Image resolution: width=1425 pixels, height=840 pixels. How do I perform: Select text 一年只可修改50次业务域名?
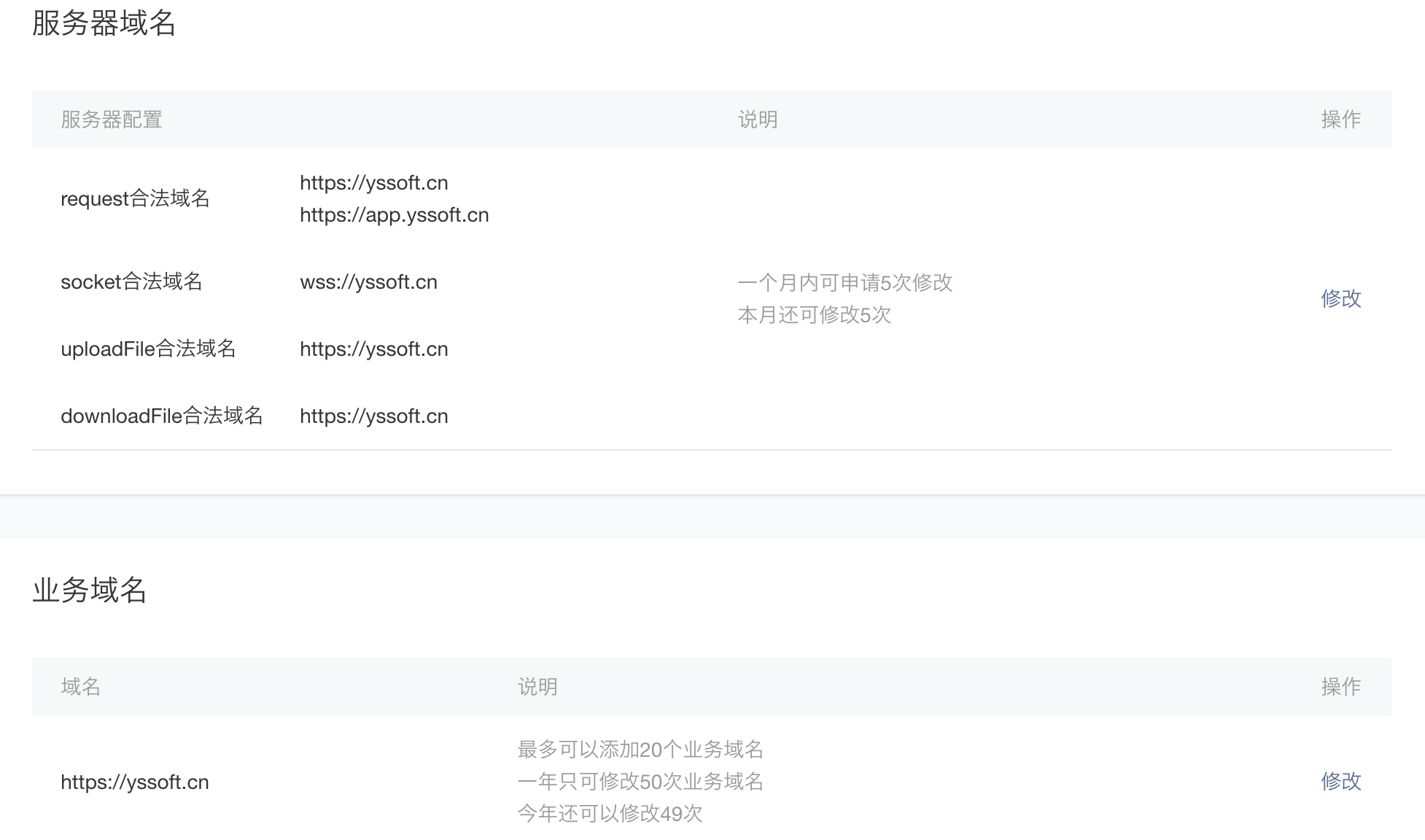pos(640,781)
